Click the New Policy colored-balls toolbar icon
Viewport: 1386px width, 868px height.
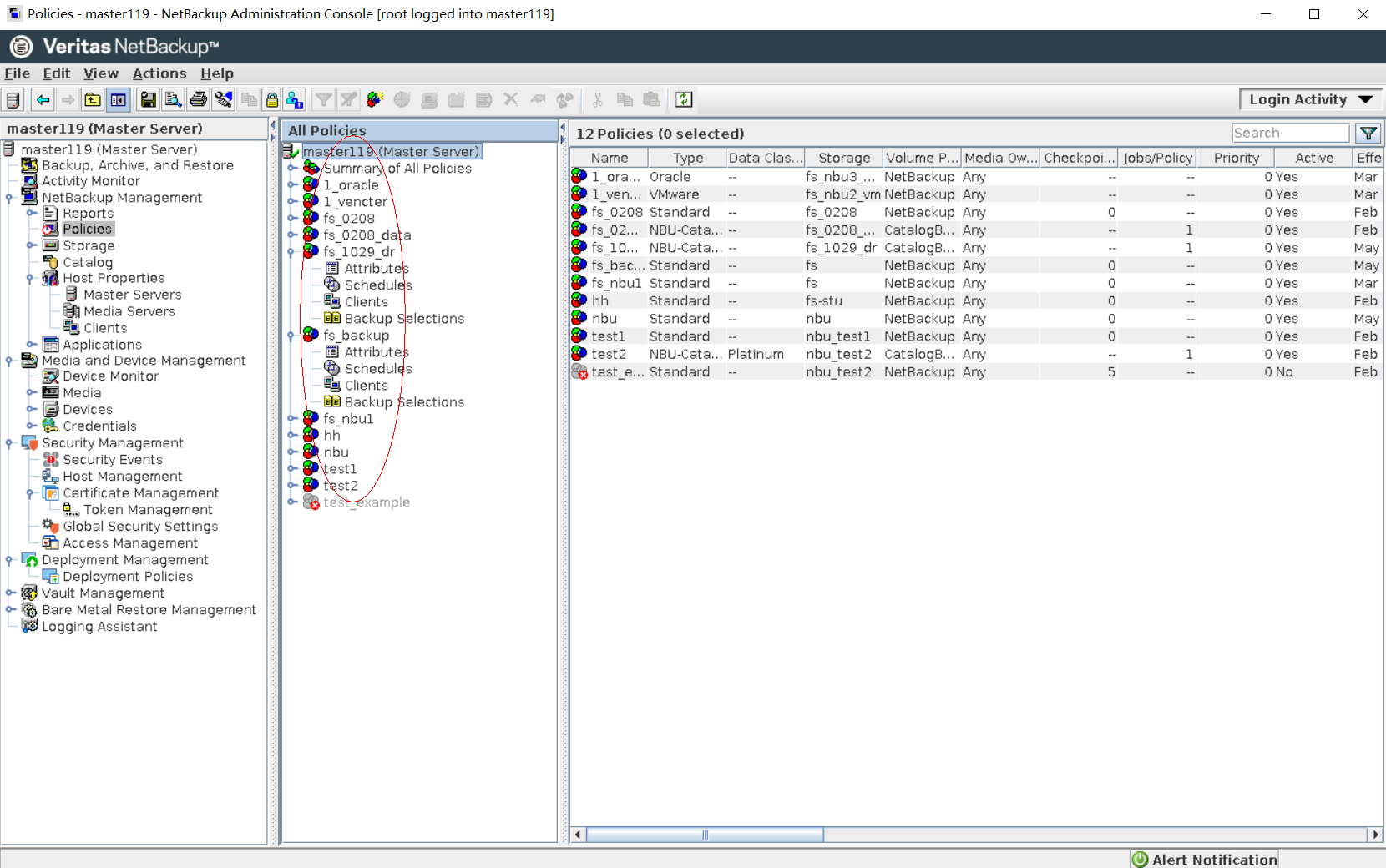tap(375, 100)
